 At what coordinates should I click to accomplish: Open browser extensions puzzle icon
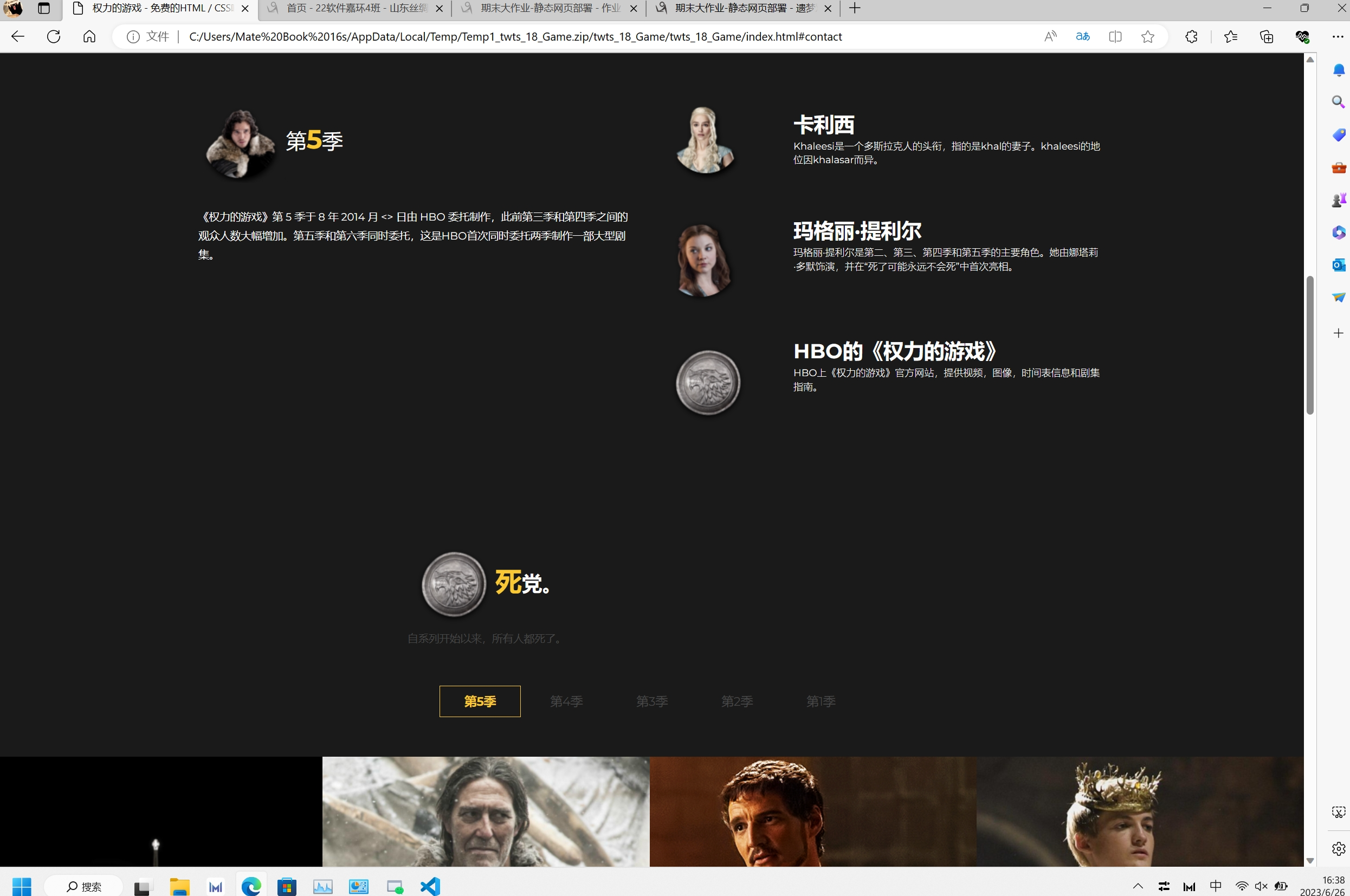(1191, 36)
